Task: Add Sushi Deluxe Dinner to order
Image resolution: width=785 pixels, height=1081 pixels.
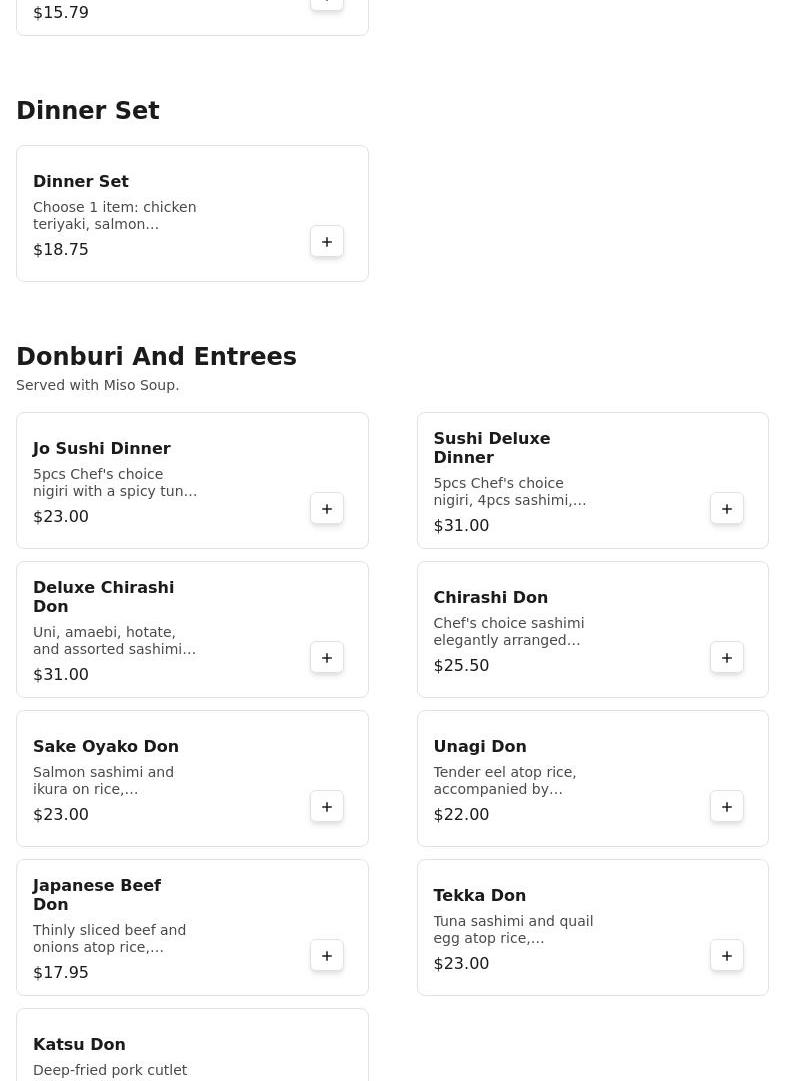Action: pyautogui.click(x=727, y=509)
